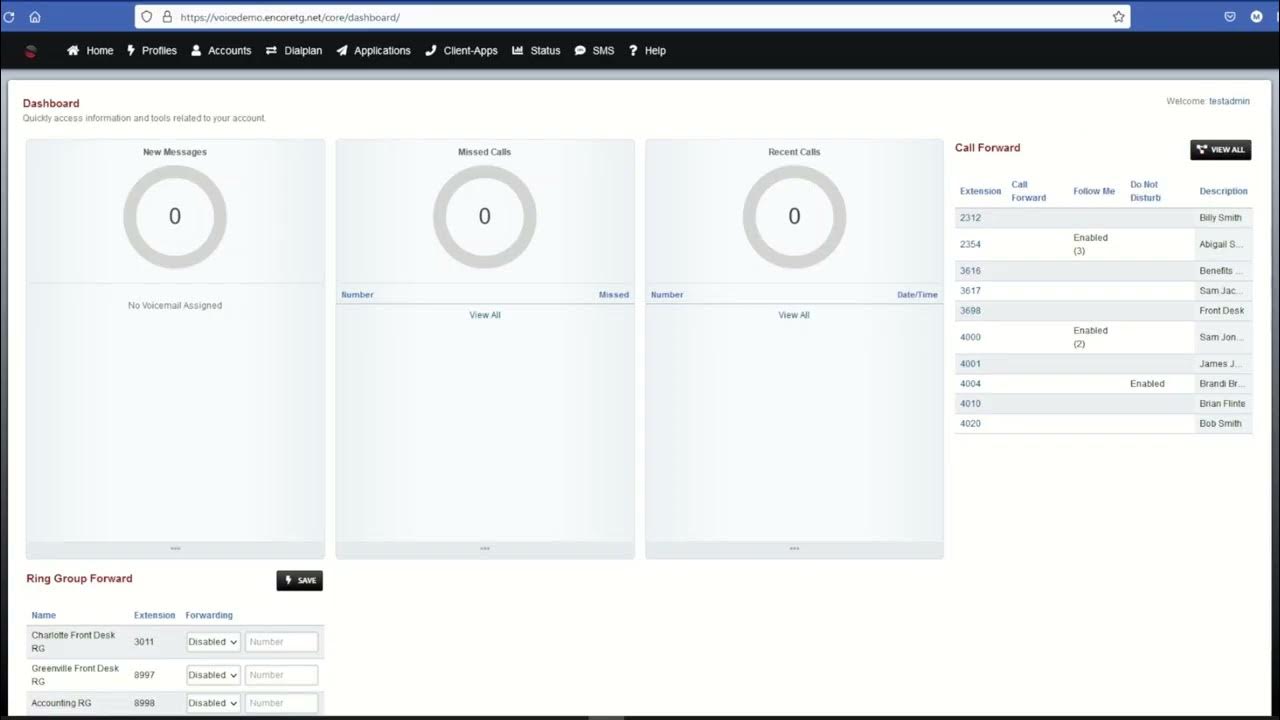Click the Date/Time column header
Image resolution: width=1280 pixels, height=720 pixels.
click(x=917, y=295)
